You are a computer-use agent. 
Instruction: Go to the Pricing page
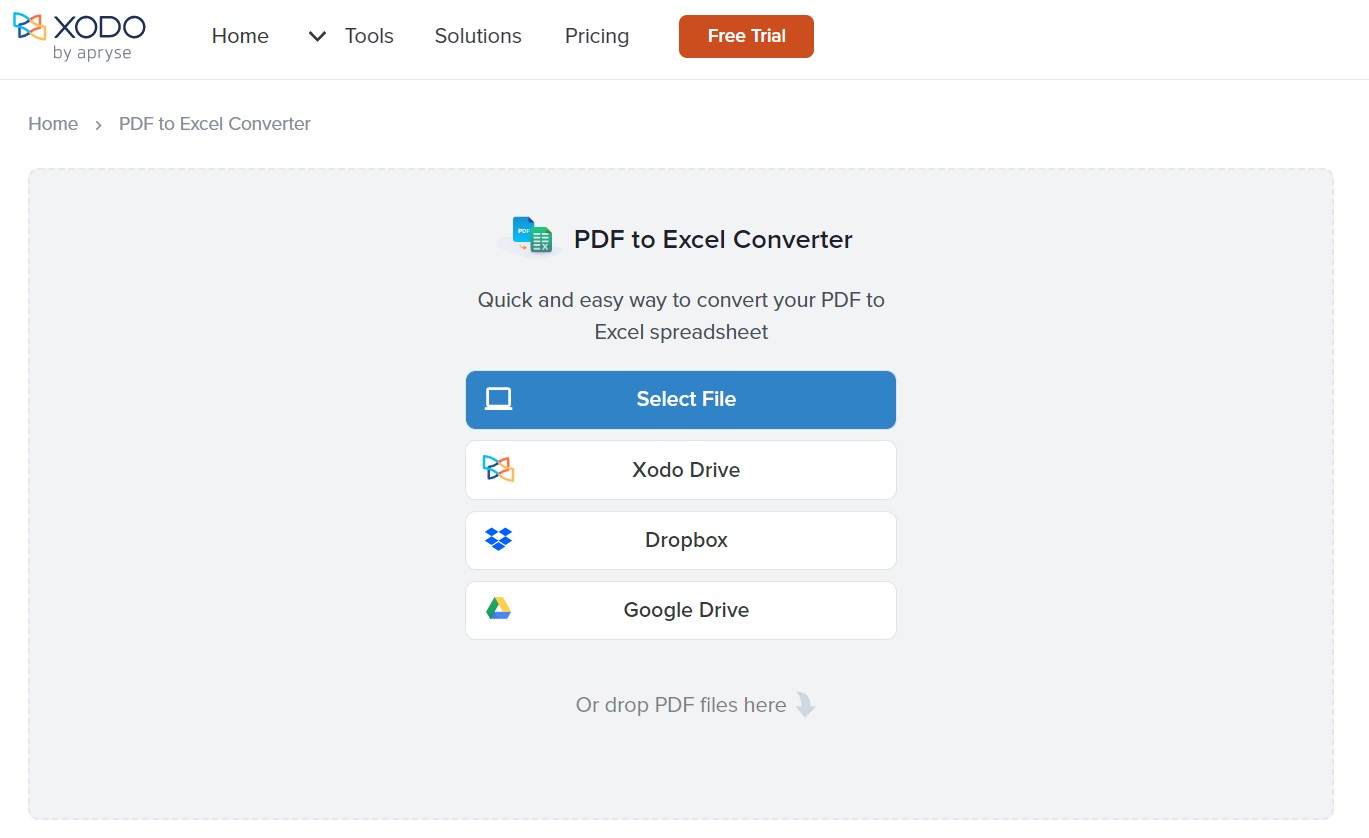coord(597,36)
